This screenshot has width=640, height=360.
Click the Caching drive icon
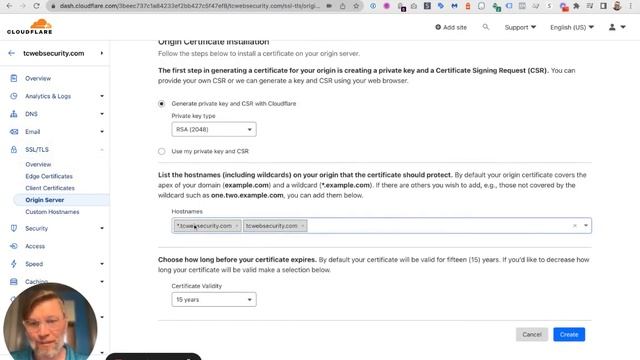[13, 282]
